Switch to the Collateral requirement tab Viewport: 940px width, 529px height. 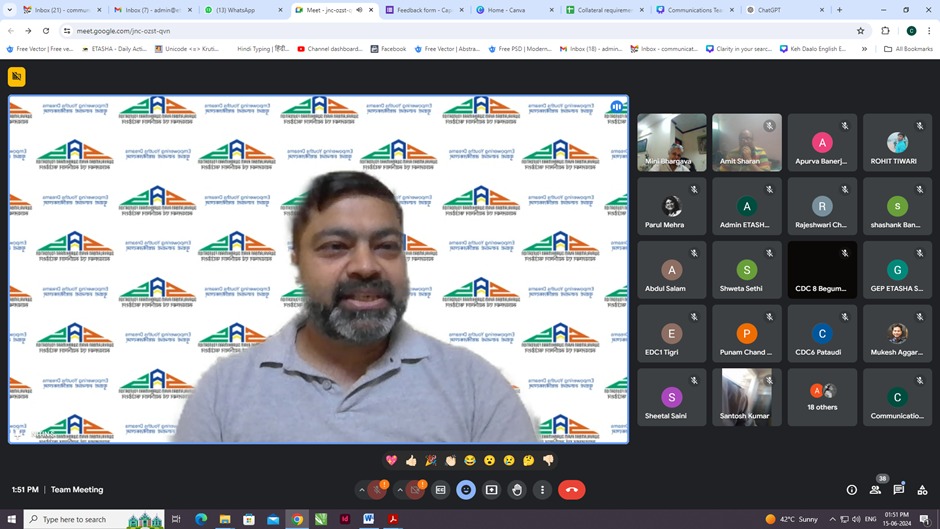tap(603, 10)
